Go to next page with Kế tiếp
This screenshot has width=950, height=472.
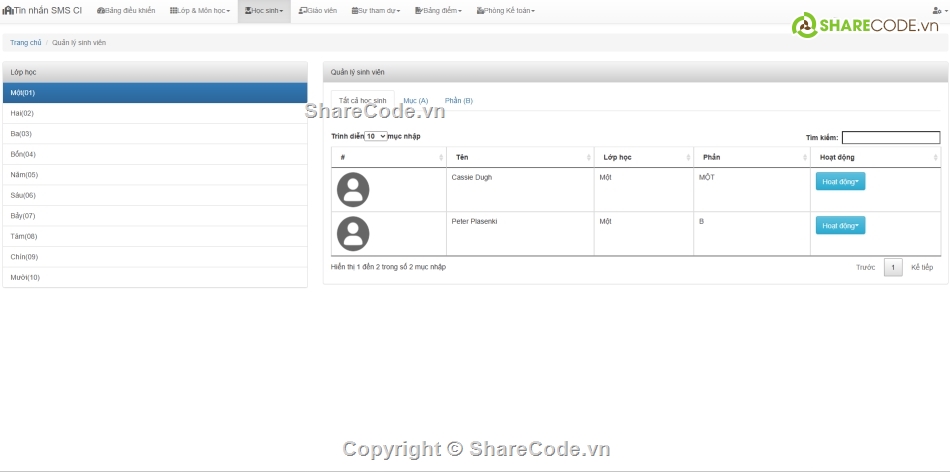point(922,267)
